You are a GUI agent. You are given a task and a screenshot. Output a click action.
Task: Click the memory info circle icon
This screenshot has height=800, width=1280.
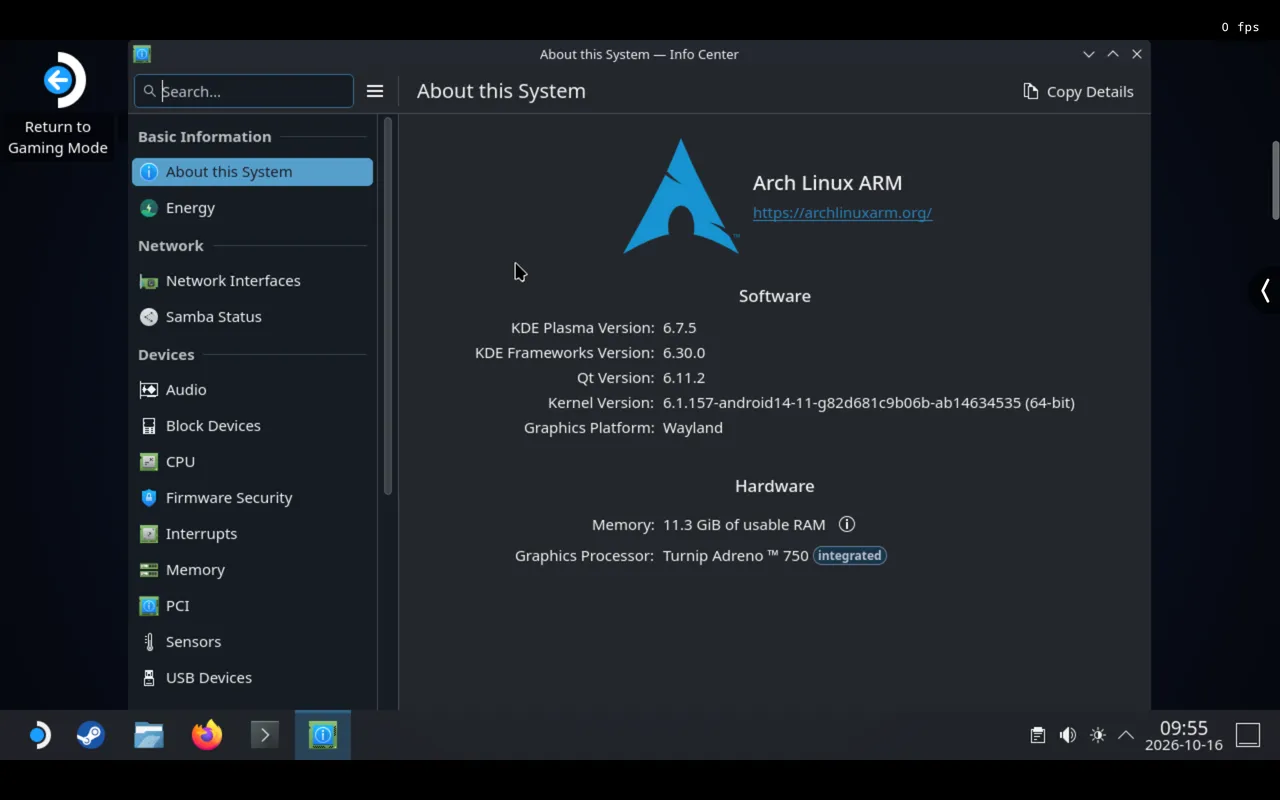[847, 524]
